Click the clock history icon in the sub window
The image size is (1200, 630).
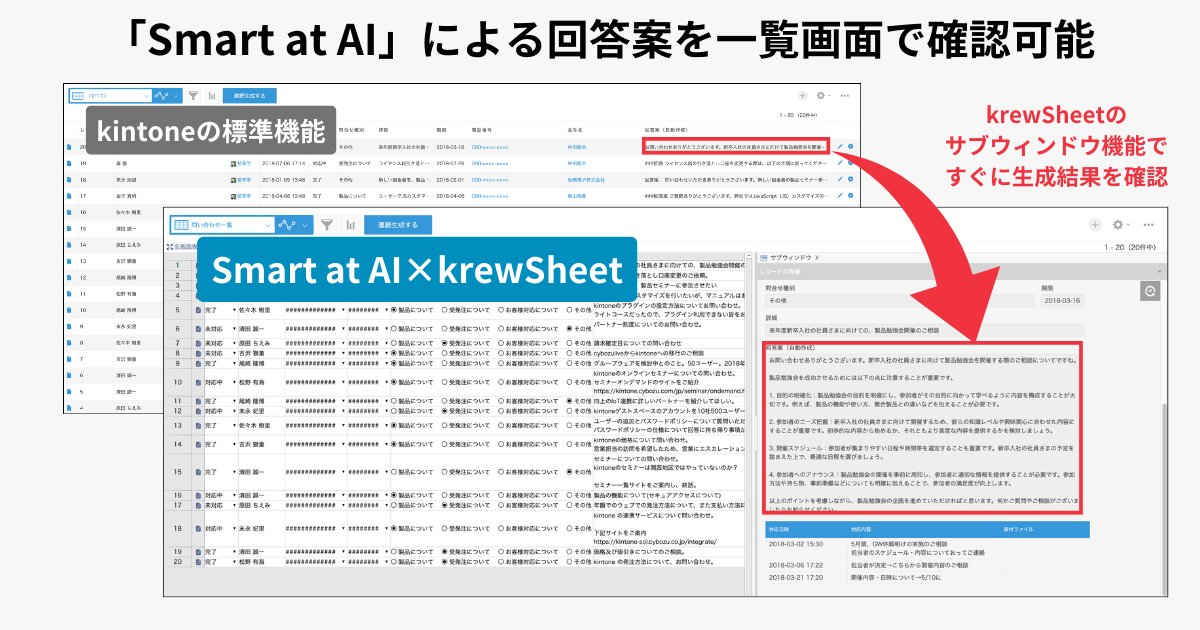click(1150, 290)
